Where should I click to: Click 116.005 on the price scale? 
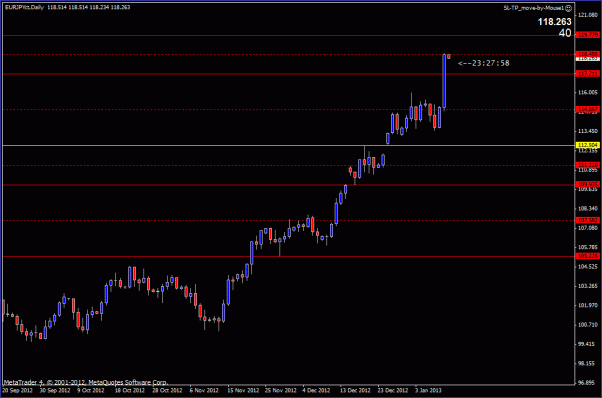click(588, 92)
